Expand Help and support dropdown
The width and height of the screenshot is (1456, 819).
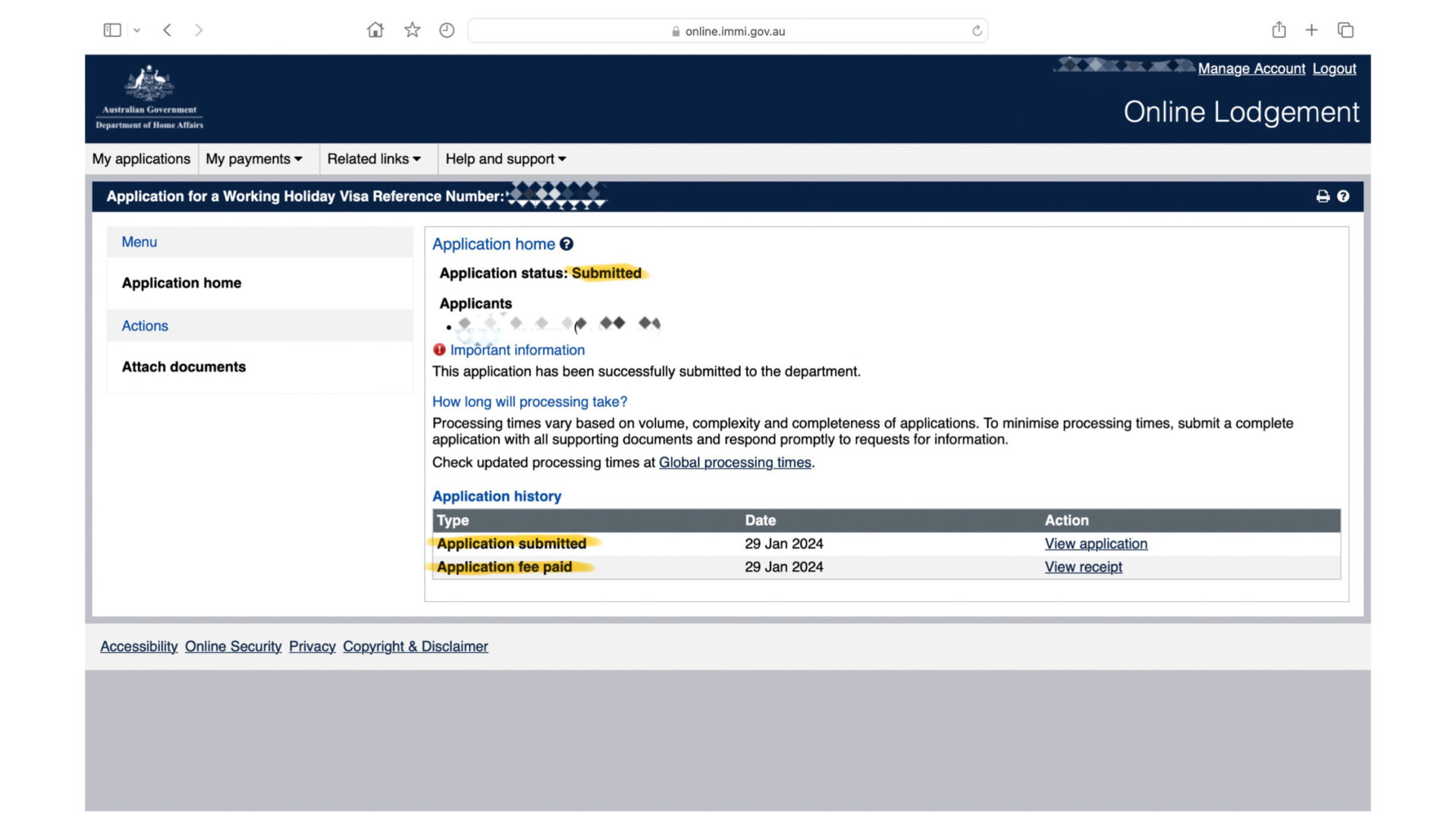click(505, 159)
